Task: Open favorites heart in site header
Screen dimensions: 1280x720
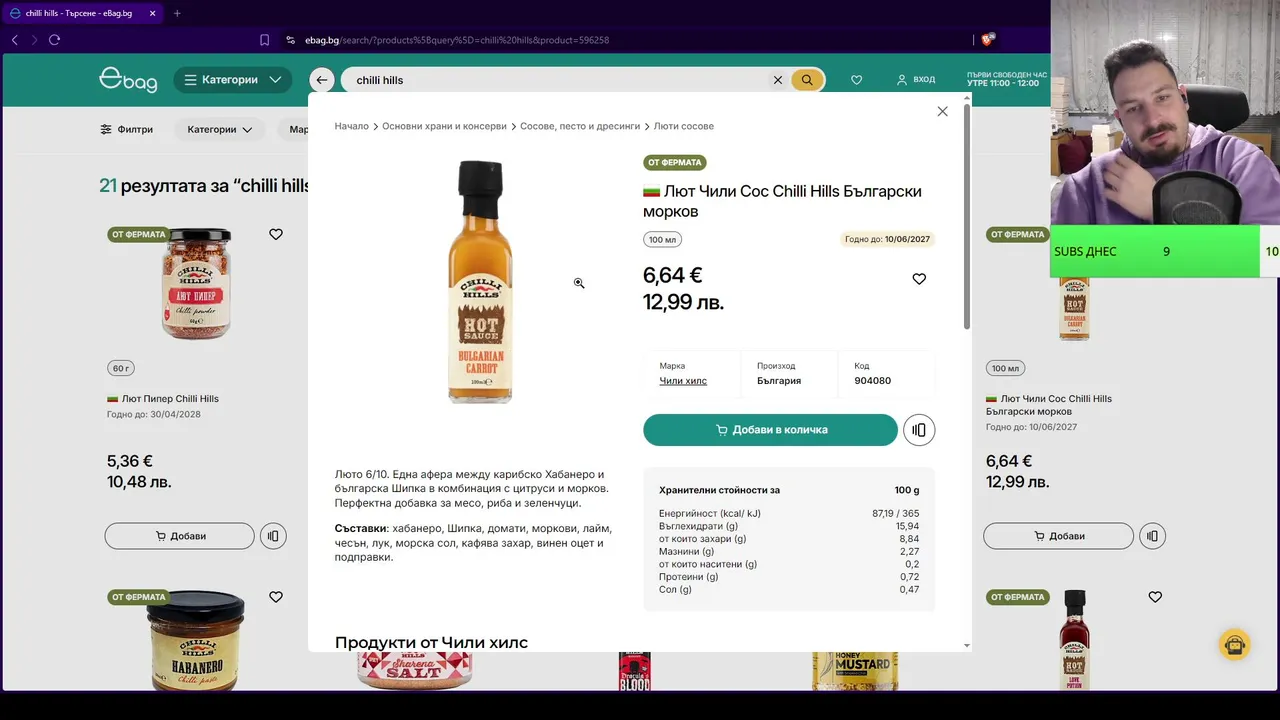Action: (856, 80)
